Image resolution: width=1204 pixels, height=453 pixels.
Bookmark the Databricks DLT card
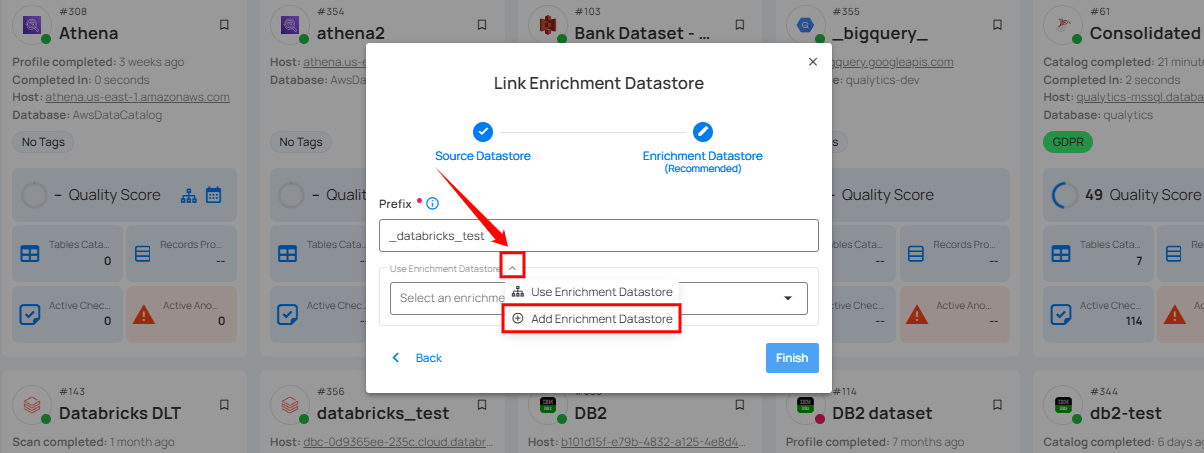[224, 405]
